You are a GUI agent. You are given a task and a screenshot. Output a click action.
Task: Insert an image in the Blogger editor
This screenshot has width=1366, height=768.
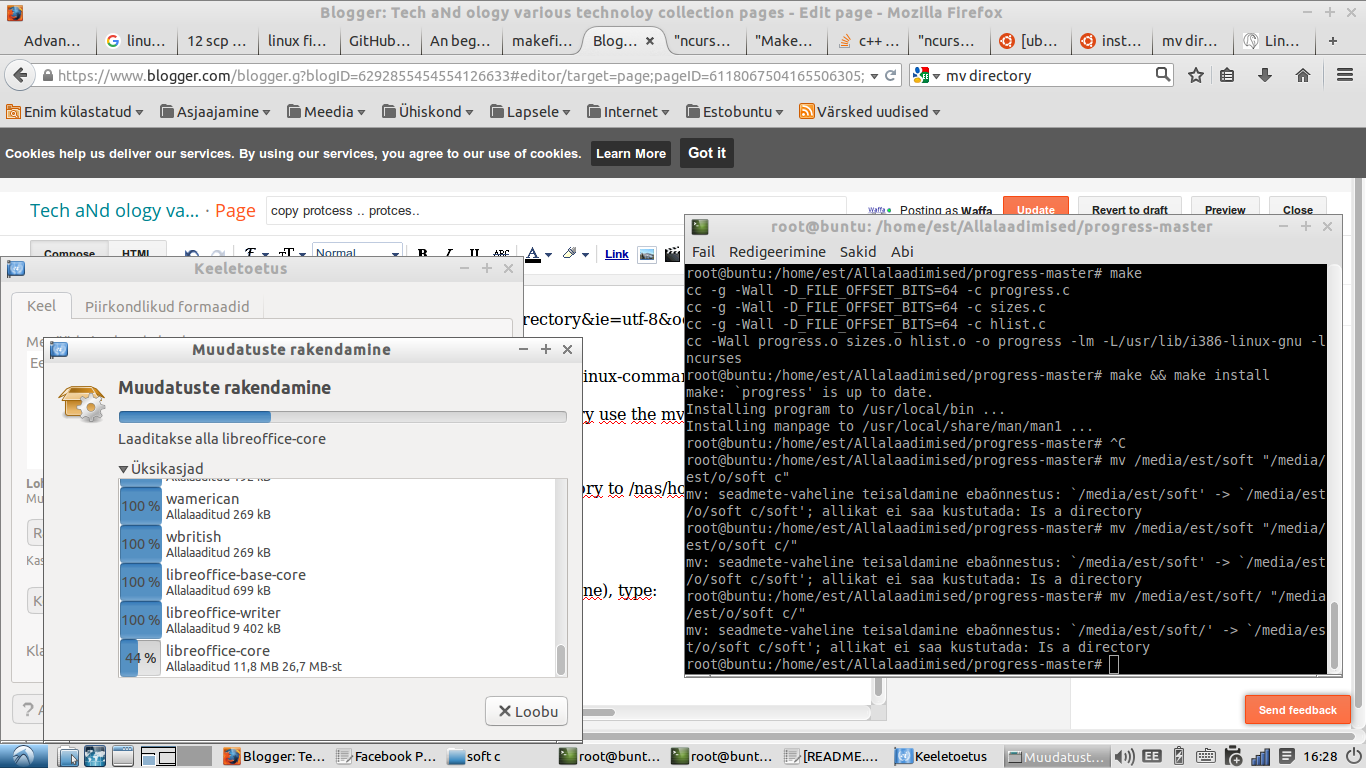click(647, 254)
